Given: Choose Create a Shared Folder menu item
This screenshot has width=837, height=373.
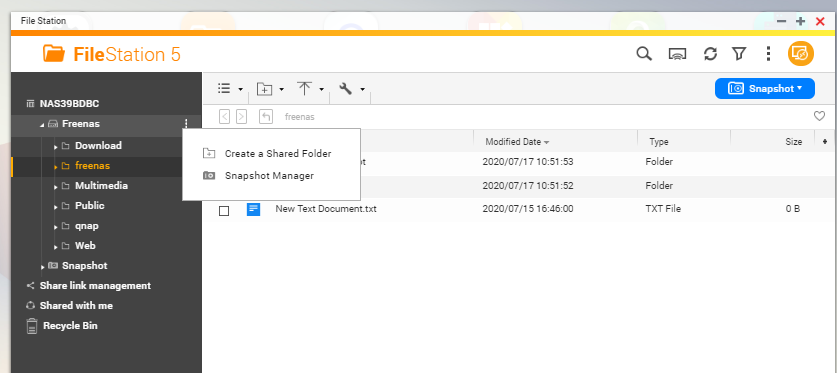Looking at the screenshot, I should 271,154.
